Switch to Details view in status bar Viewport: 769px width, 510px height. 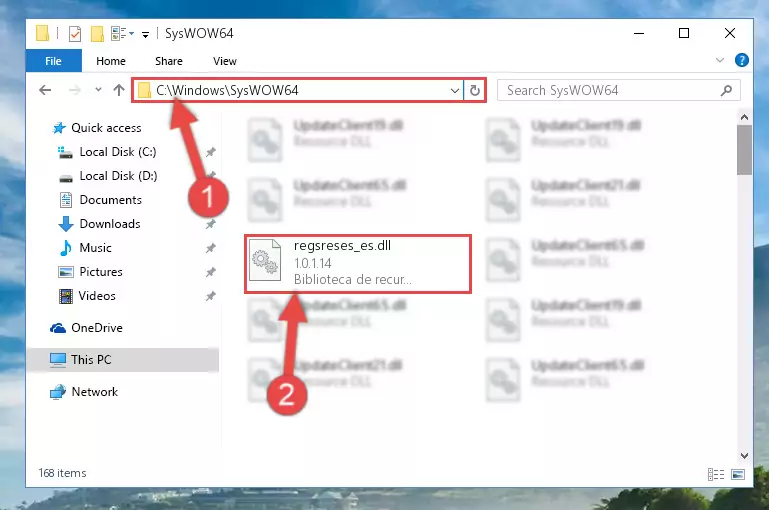(x=716, y=474)
